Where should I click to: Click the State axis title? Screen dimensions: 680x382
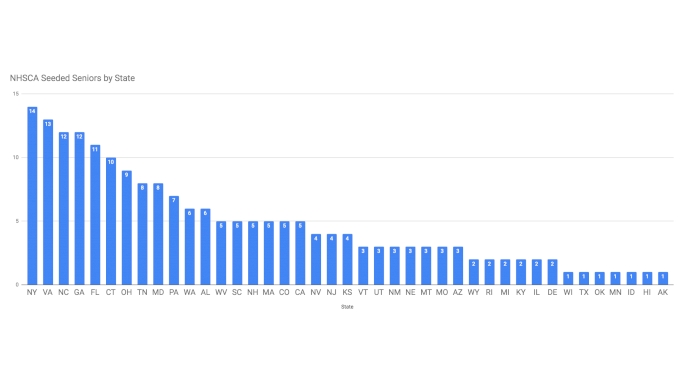pyautogui.click(x=347, y=307)
